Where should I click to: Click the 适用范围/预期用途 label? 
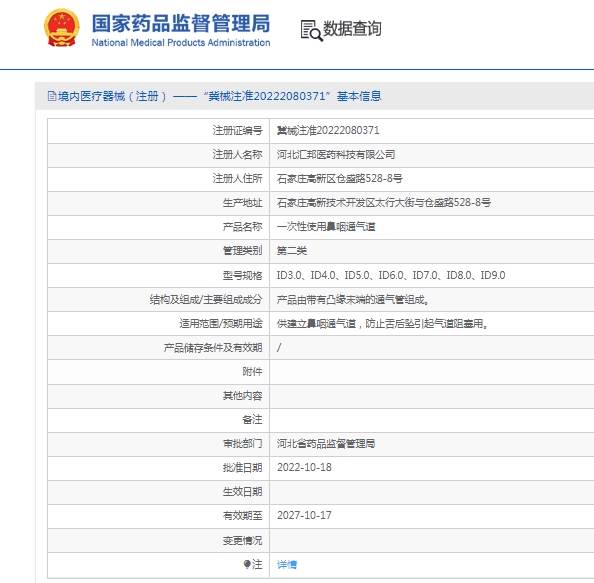221,324
